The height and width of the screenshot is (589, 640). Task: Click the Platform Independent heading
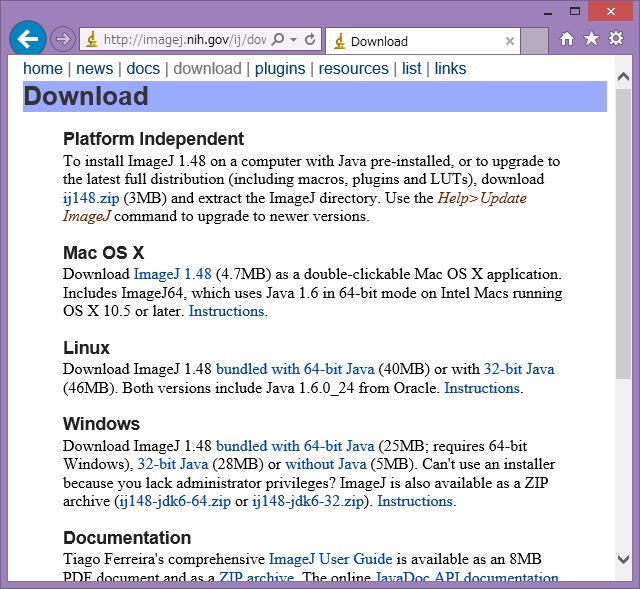pyautogui.click(x=153, y=139)
